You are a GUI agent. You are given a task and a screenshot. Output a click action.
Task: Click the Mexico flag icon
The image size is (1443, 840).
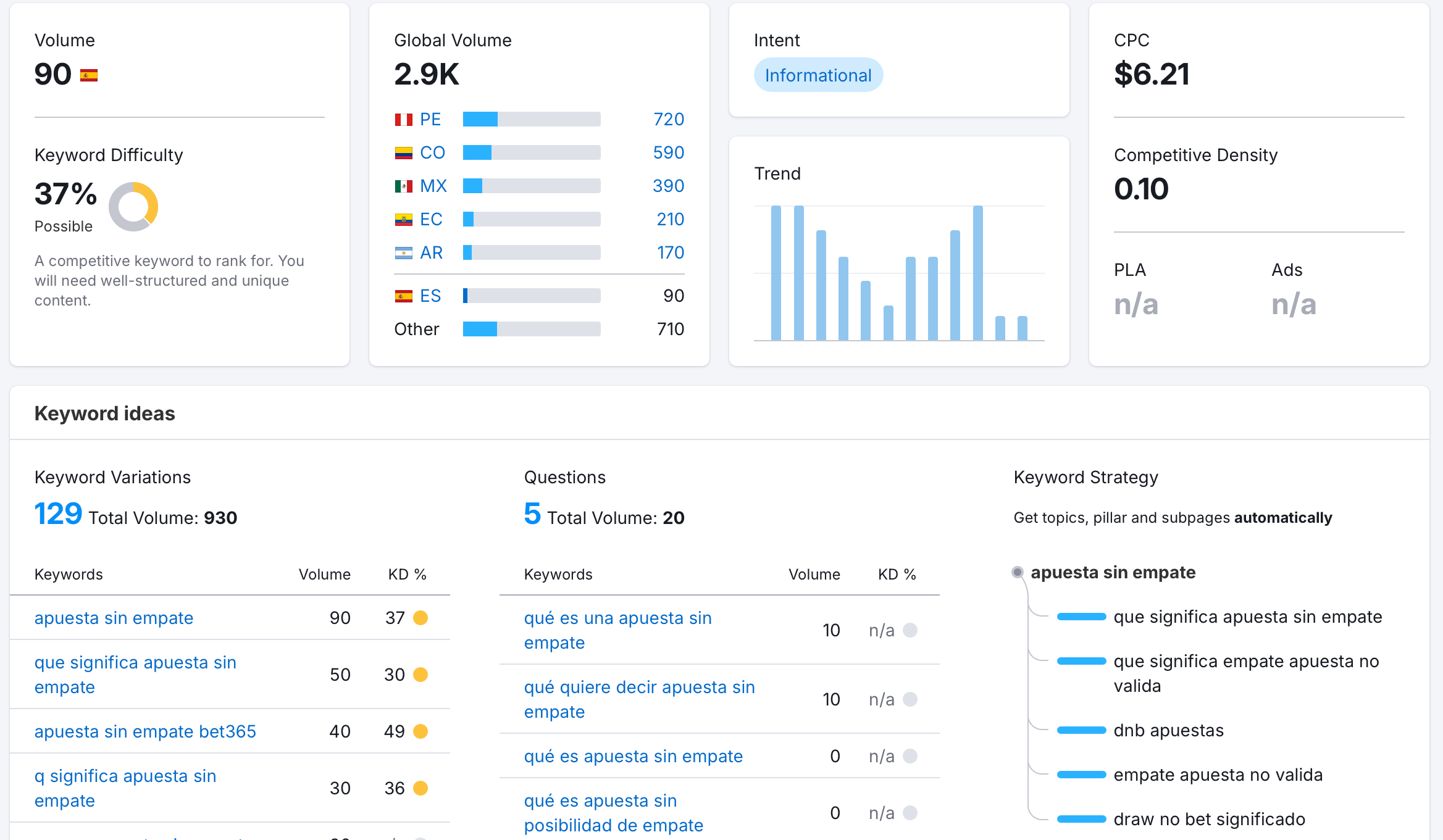click(403, 186)
